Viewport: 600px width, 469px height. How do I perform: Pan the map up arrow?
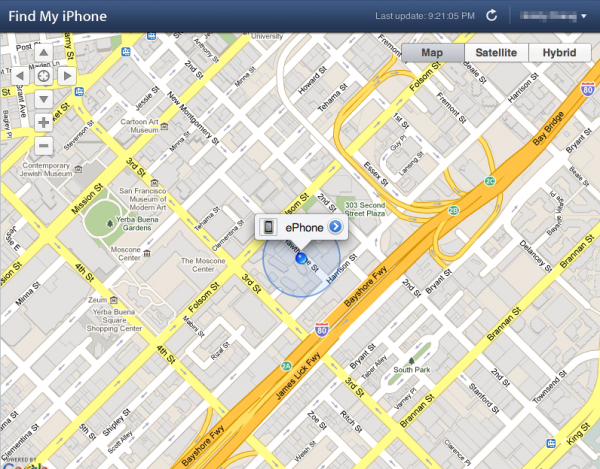click(x=44, y=53)
